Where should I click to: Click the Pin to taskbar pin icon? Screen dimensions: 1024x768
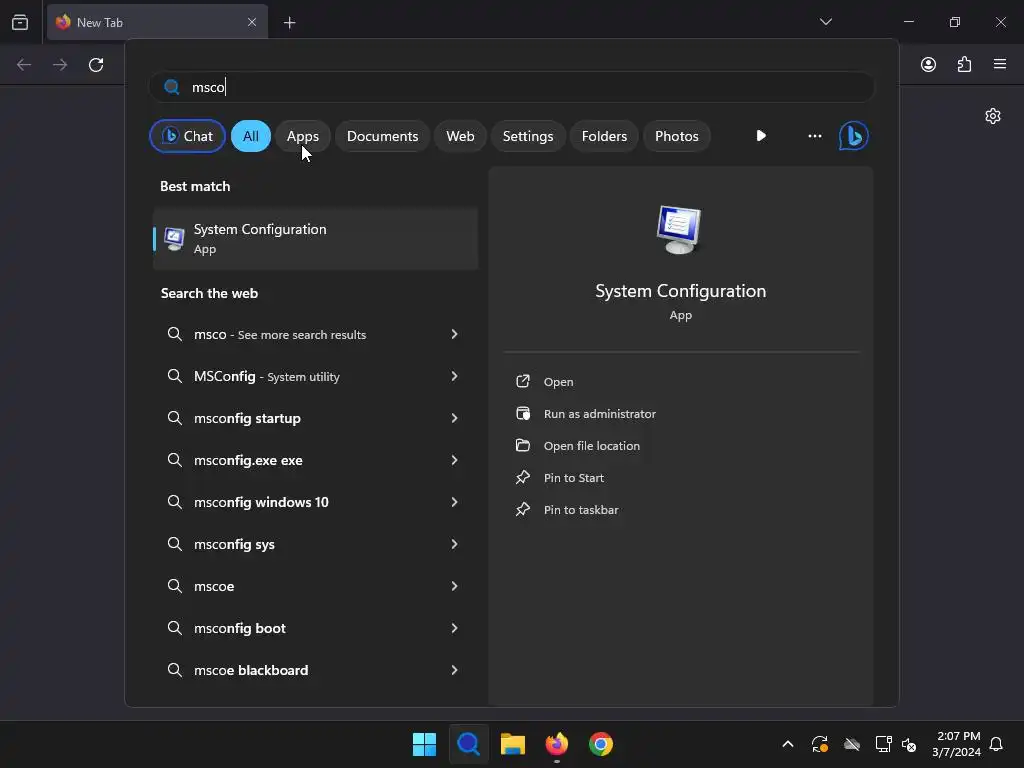[523, 509]
